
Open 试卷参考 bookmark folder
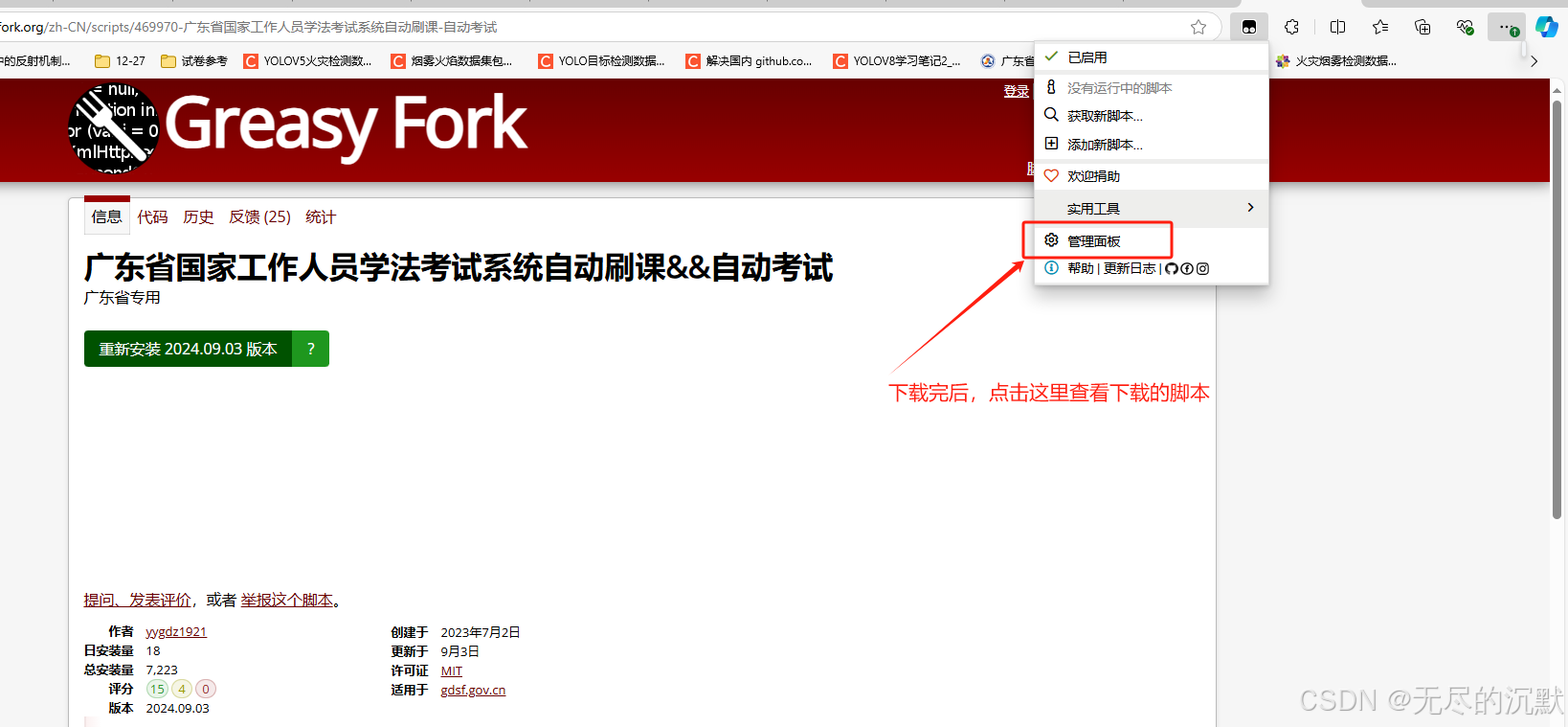coord(194,60)
